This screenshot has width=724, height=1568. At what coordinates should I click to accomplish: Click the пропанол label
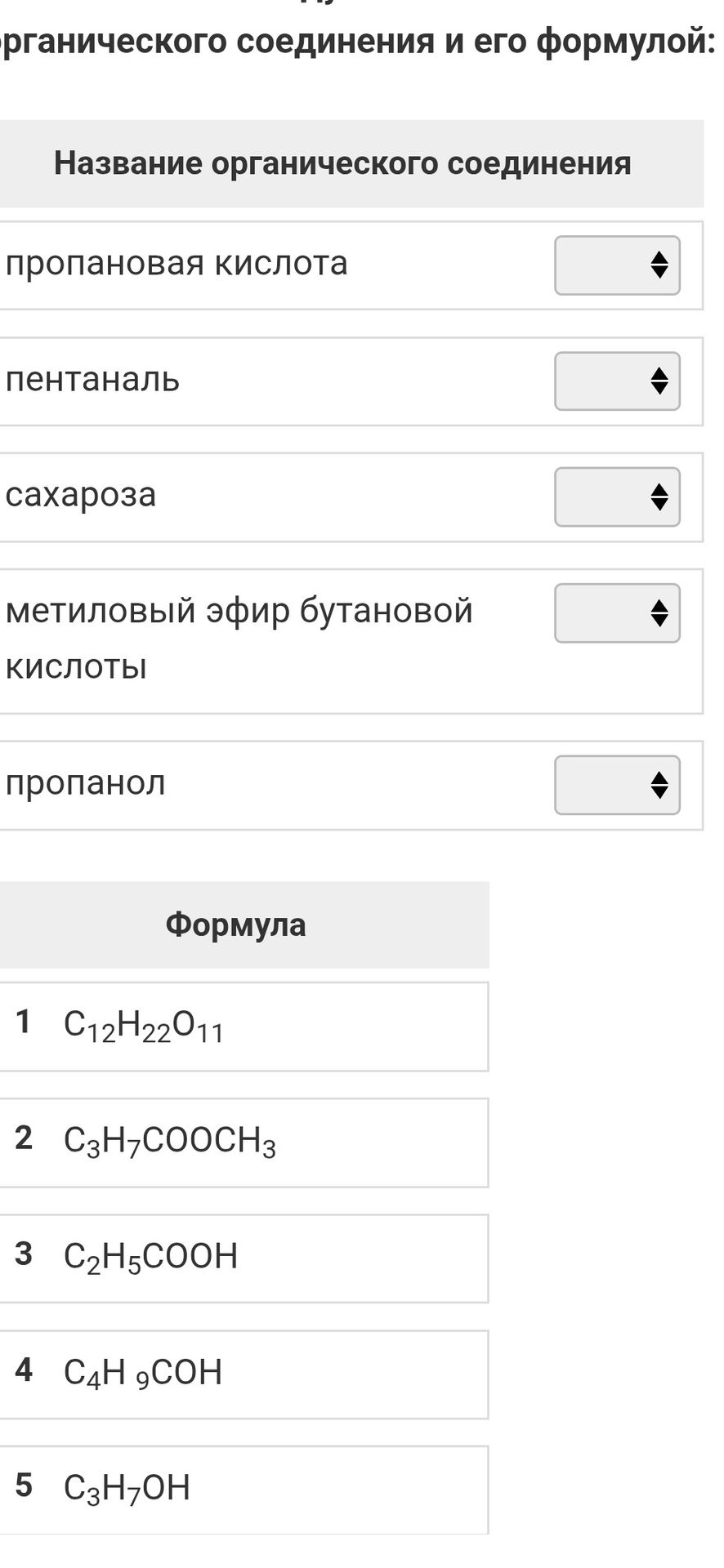pos(85,783)
